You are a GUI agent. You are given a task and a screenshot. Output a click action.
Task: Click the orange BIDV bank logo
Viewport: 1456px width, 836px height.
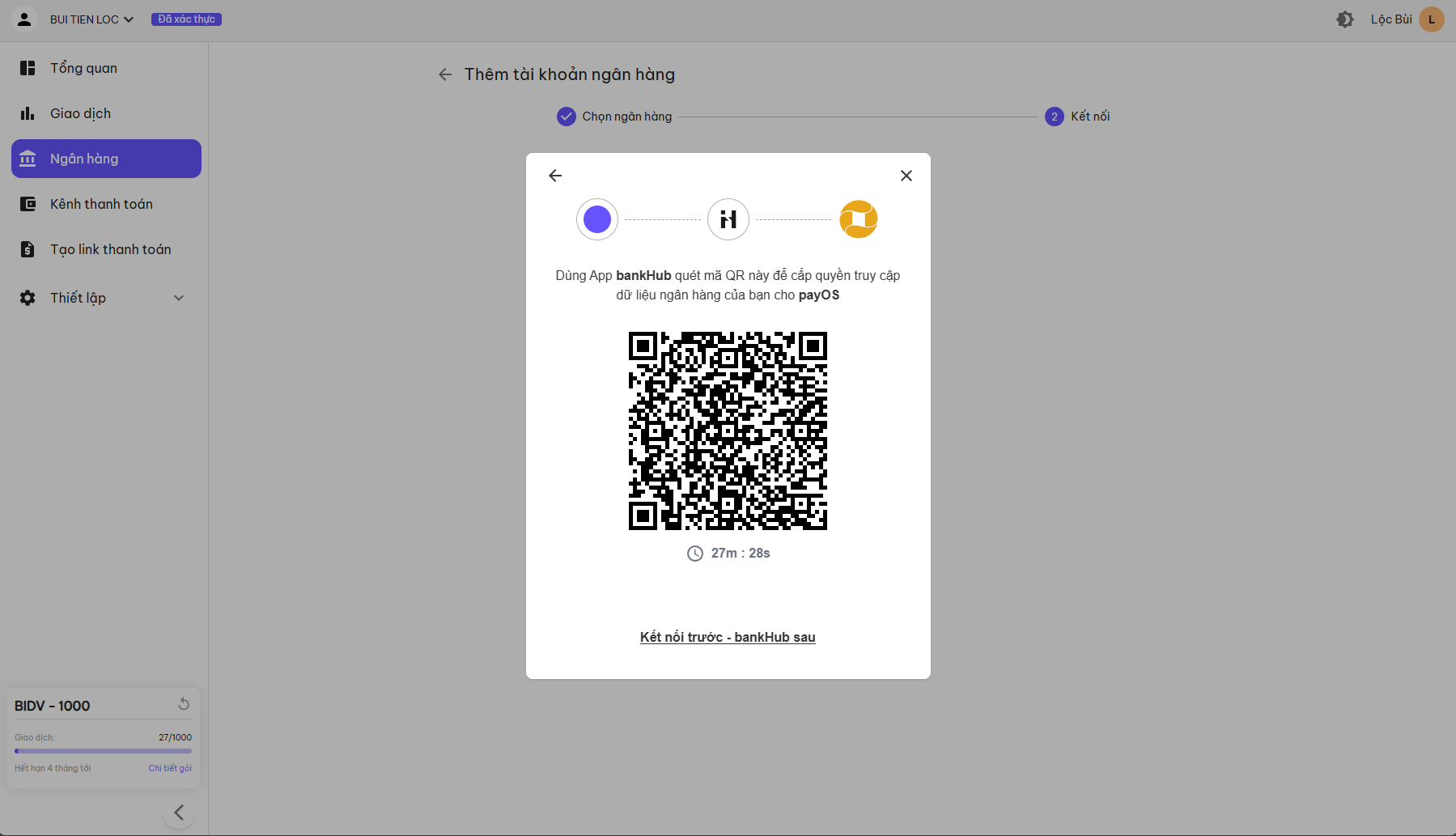(859, 219)
